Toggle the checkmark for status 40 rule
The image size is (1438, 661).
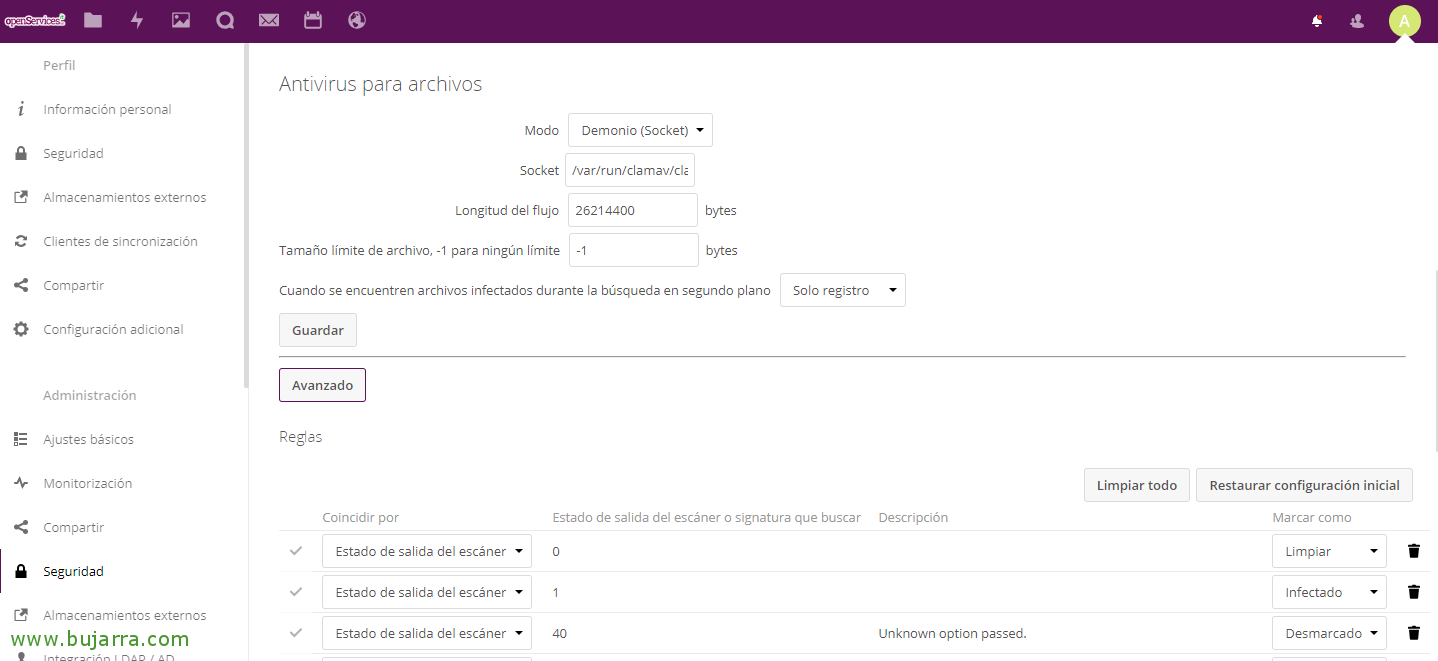click(x=295, y=633)
